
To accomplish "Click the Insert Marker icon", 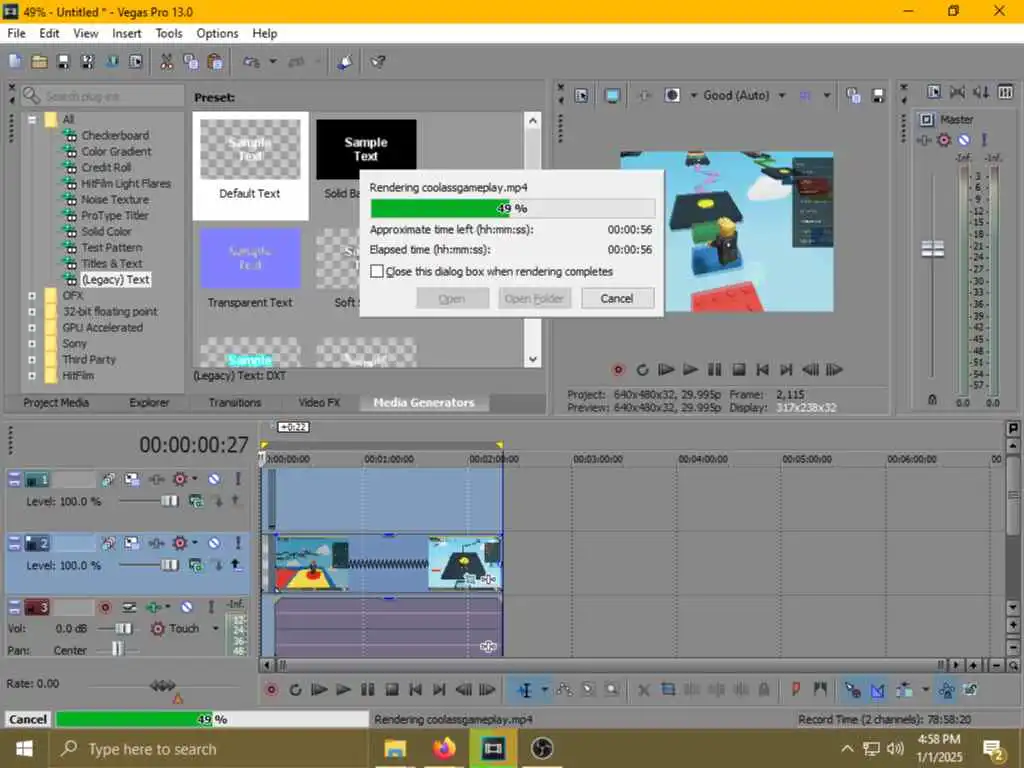I will (x=795, y=689).
